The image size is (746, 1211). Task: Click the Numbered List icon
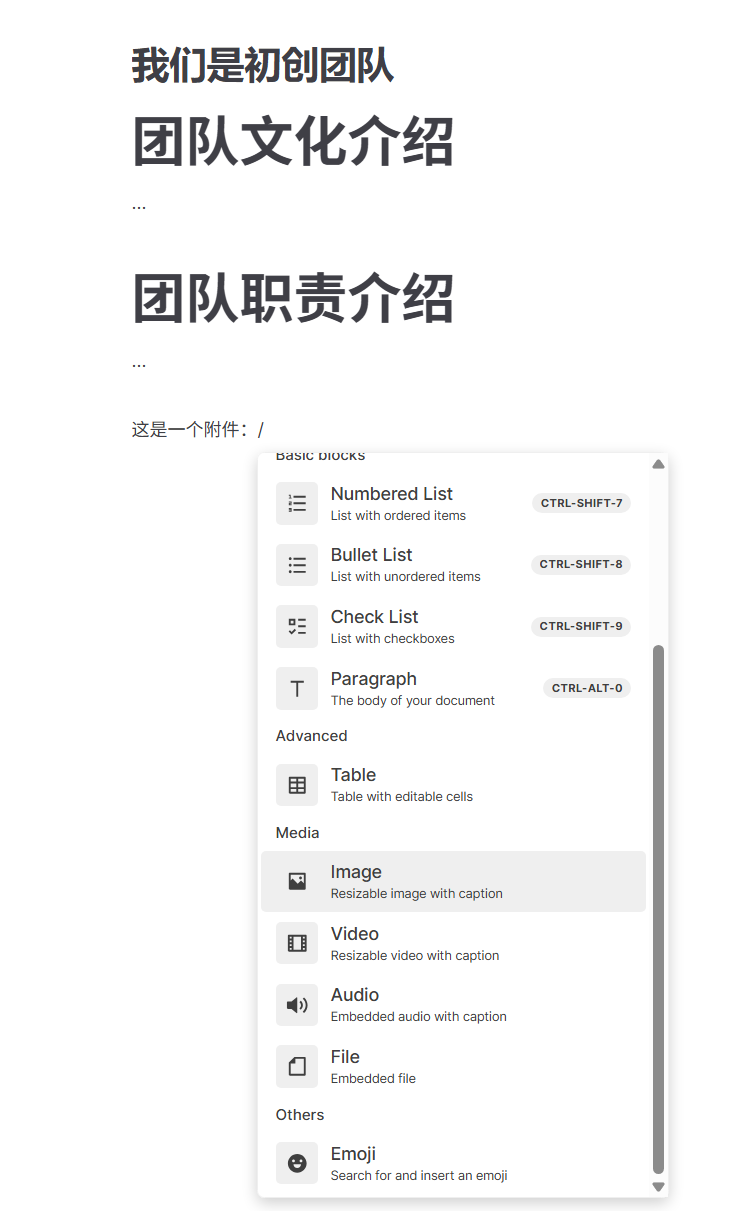[x=297, y=503]
